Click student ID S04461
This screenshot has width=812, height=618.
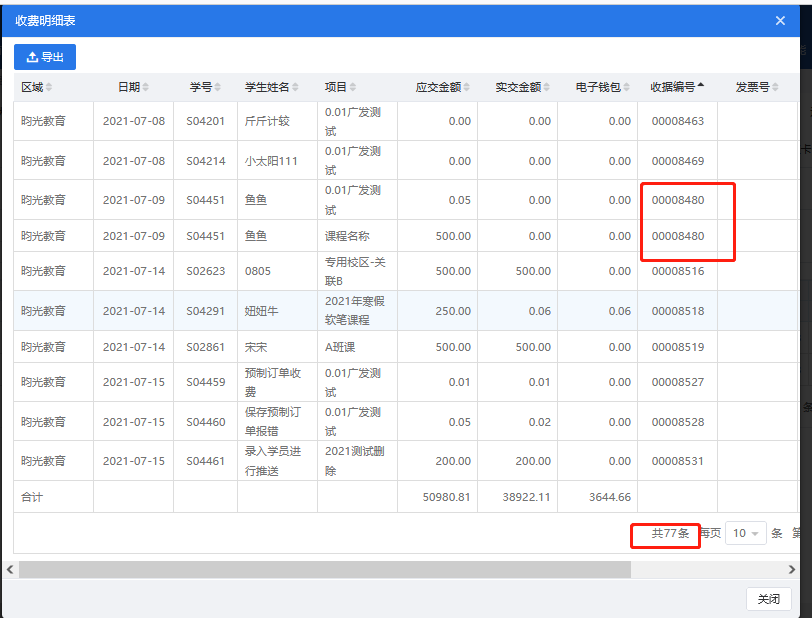[x=206, y=461]
